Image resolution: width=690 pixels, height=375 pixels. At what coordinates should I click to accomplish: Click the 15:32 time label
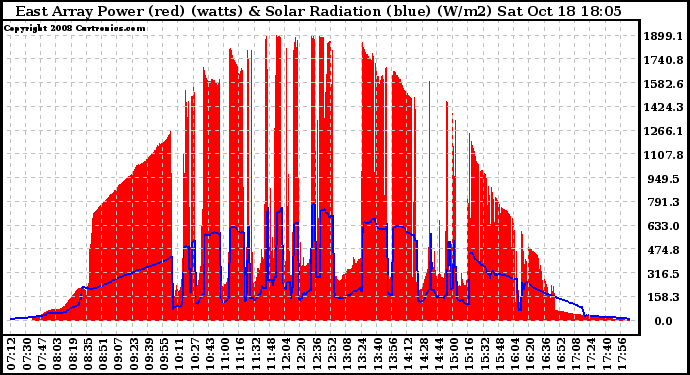click(x=485, y=353)
